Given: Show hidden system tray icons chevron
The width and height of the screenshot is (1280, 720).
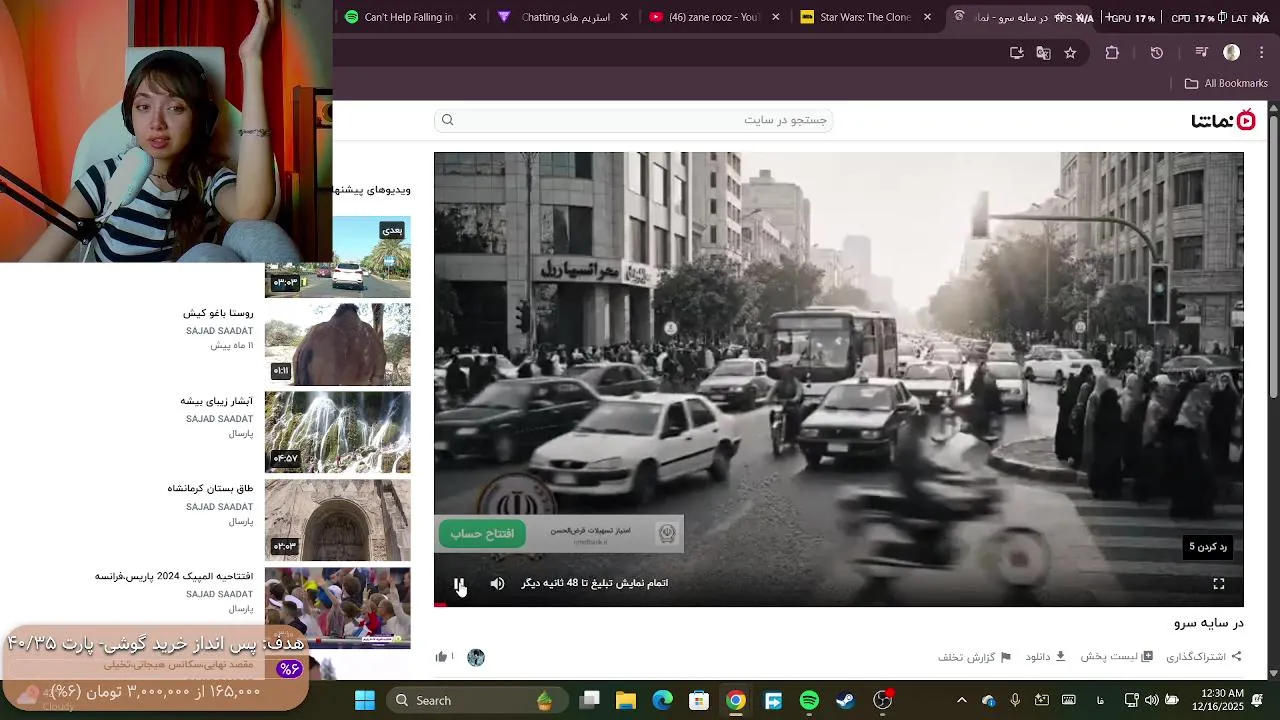Looking at the screenshot, I should tap(962, 701).
